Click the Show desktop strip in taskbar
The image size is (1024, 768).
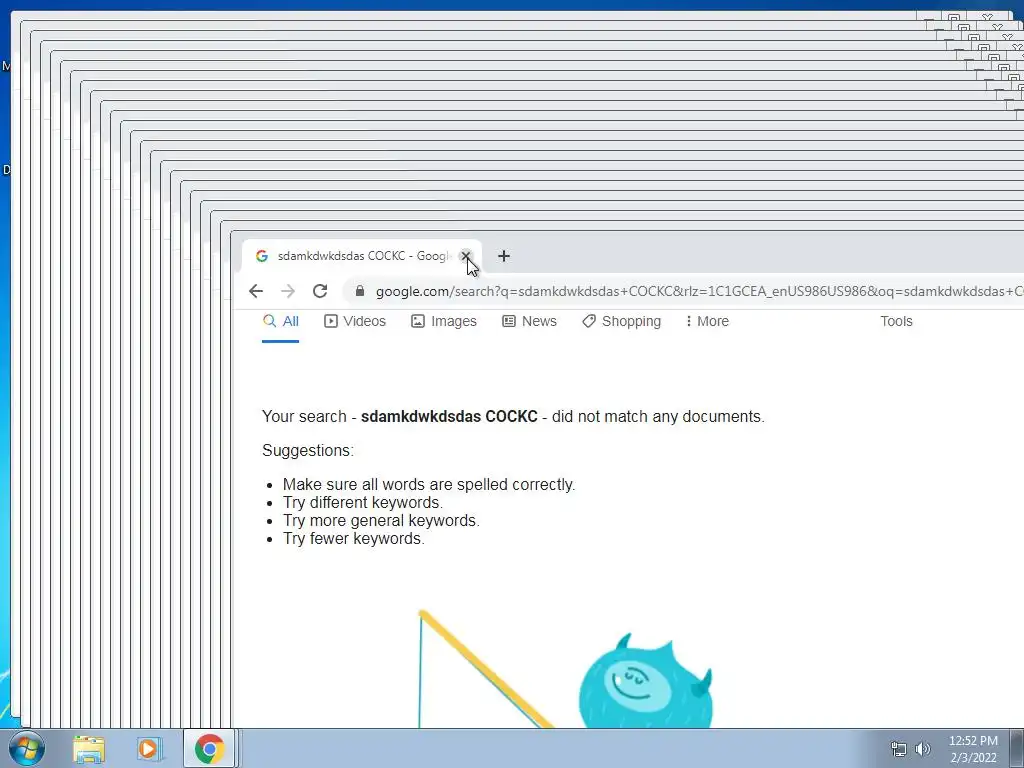(x=1017, y=748)
